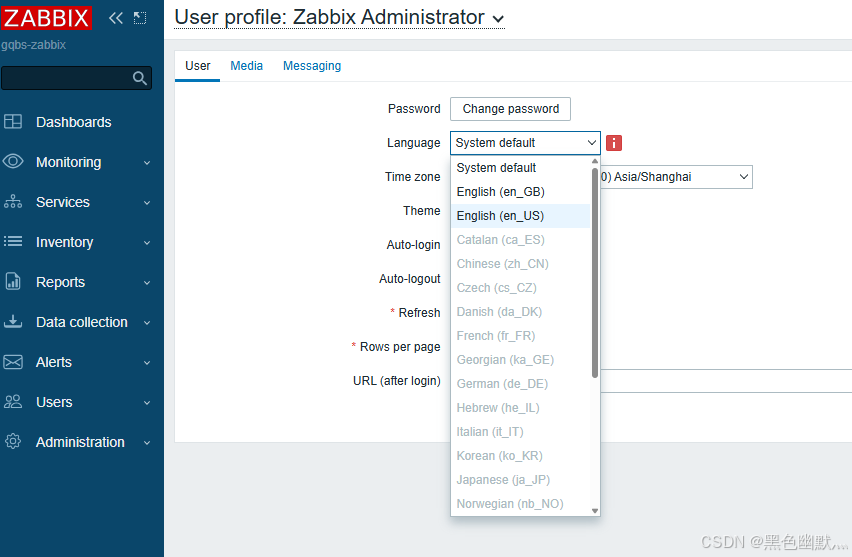Screen dimensions: 852x557
Task: Open Data collection label in sidebar
Action: pos(82,322)
